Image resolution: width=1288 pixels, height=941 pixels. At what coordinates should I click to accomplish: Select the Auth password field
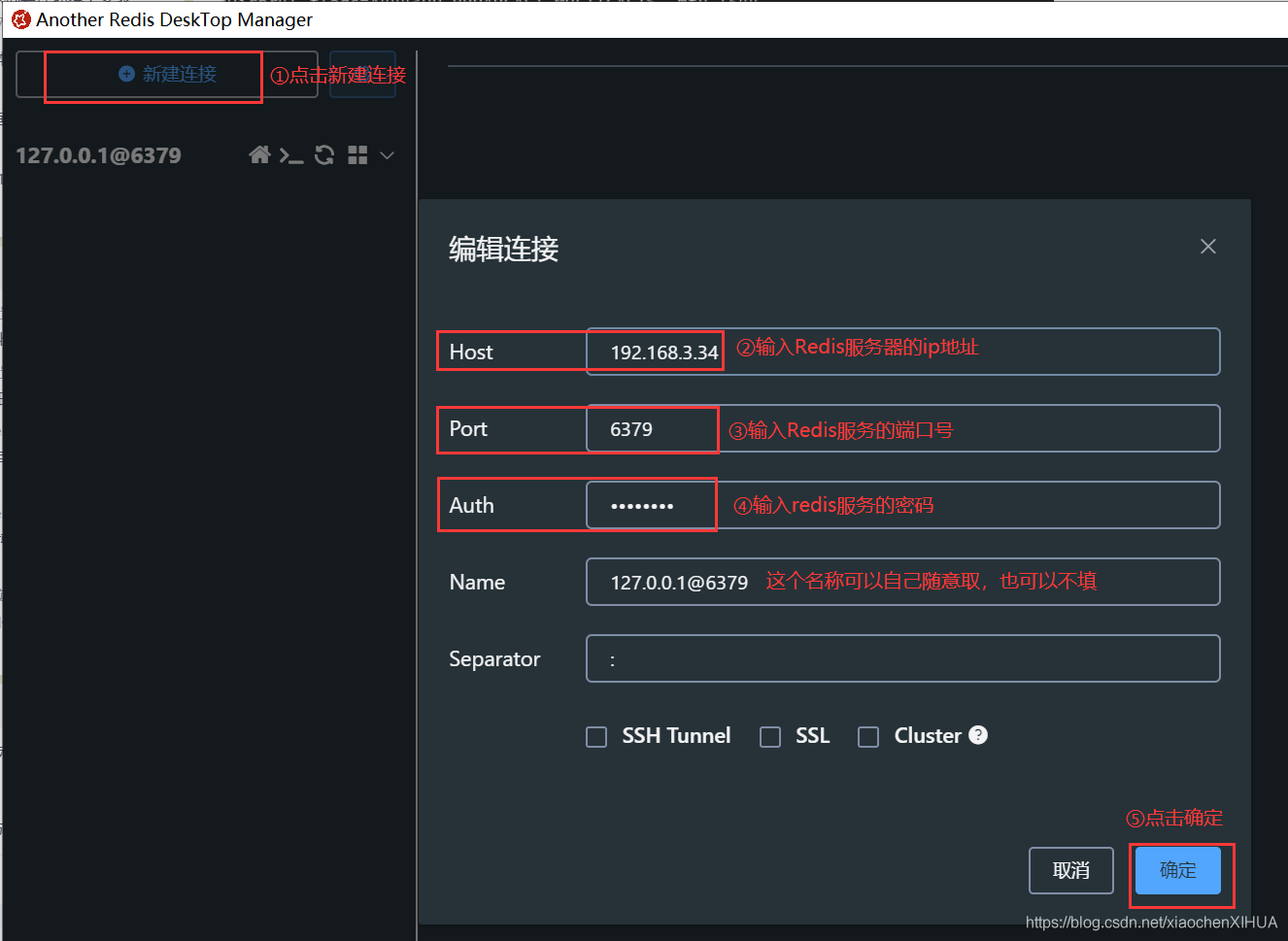[x=903, y=505]
